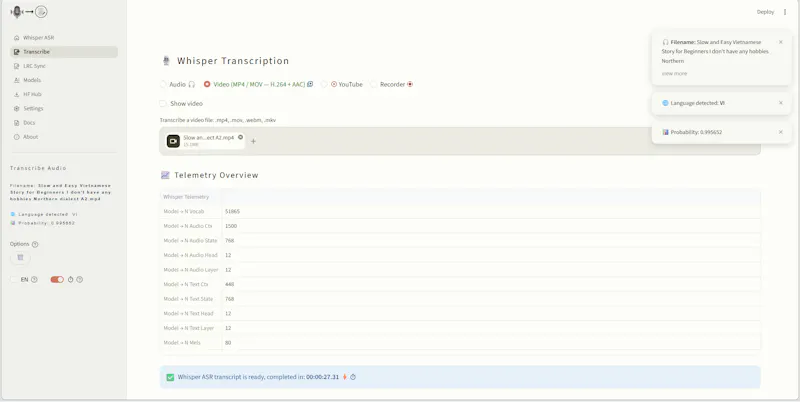Viewport: 800px width, 402px height.
Task: Add another file with the plus button
Action: click(253, 141)
